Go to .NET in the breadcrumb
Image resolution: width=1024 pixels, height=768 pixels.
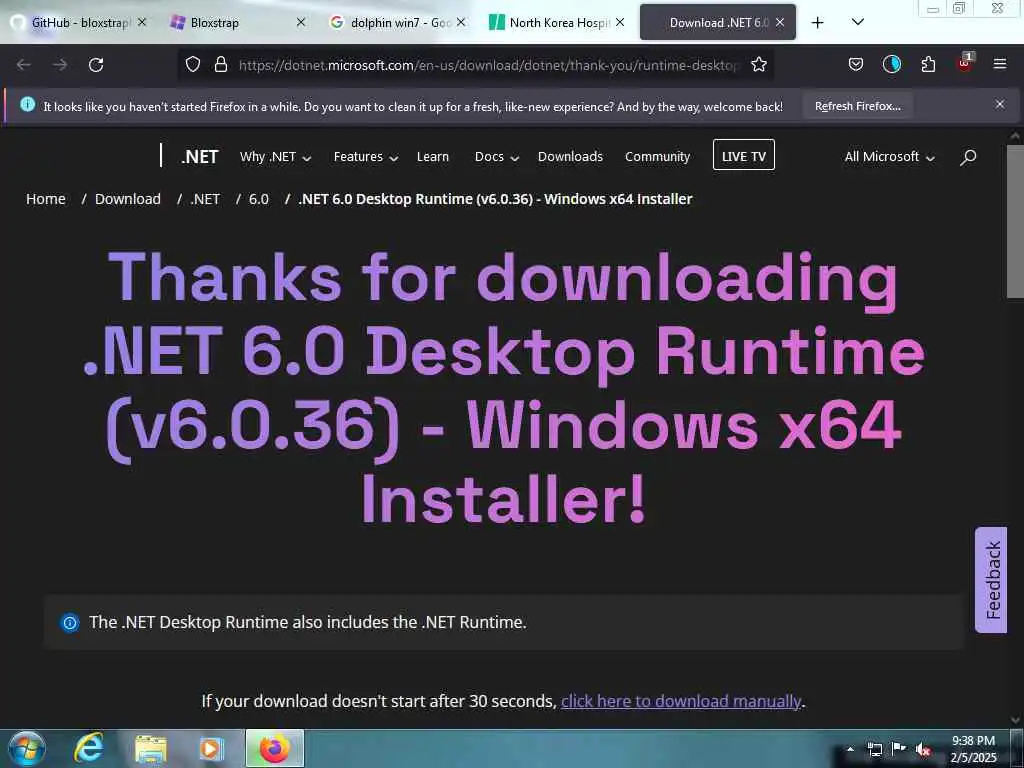[205, 199]
